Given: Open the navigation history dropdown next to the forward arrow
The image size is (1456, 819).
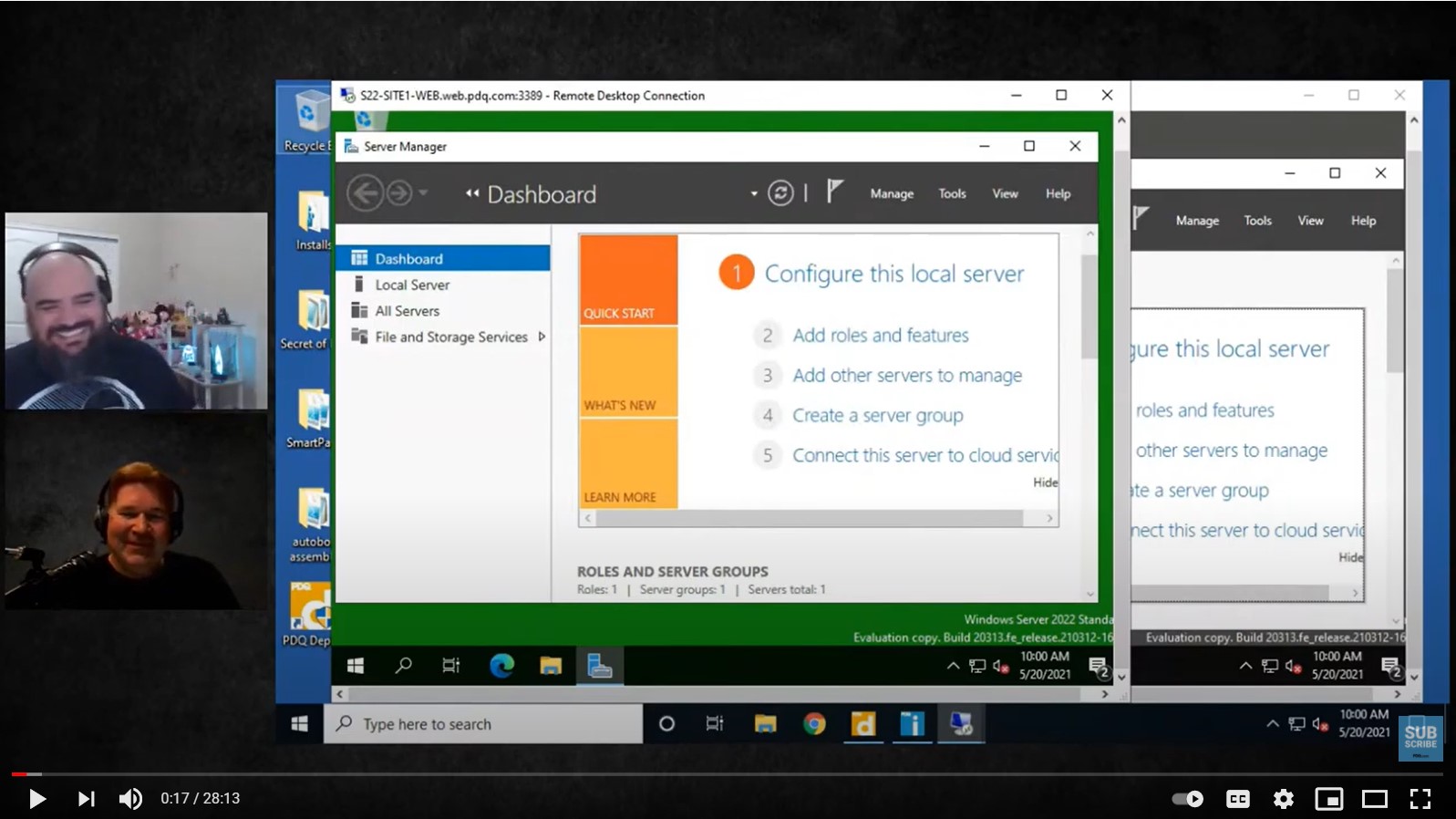Looking at the screenshot, I should (423, 192).
